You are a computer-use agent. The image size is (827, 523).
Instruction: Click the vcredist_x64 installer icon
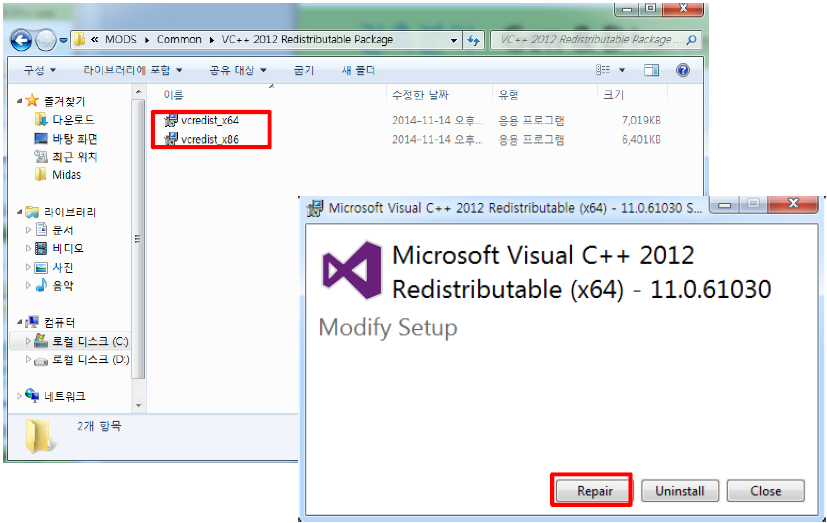click(171, 120)
